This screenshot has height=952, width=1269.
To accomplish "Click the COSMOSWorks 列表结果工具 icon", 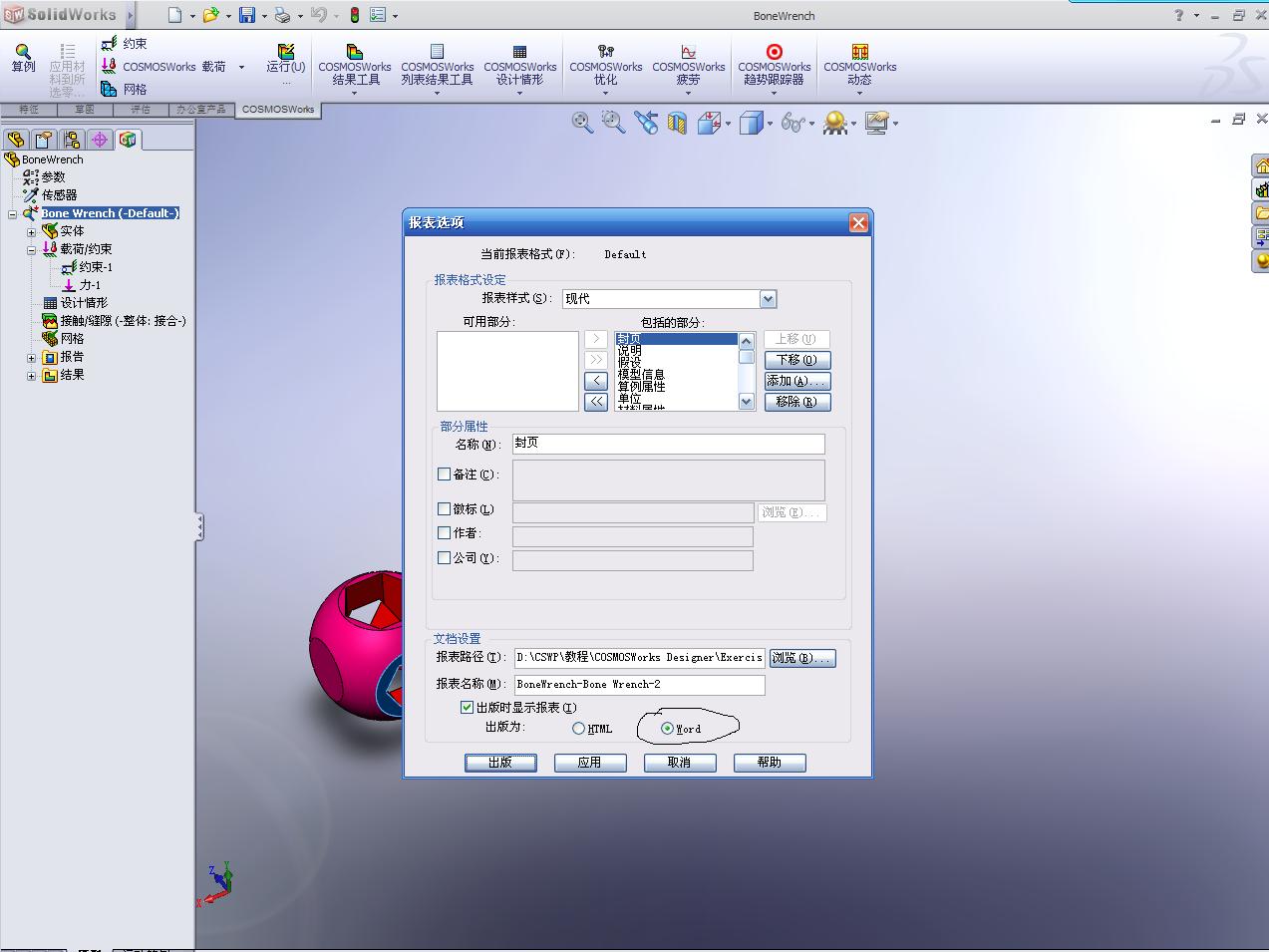I will [437, 51].
